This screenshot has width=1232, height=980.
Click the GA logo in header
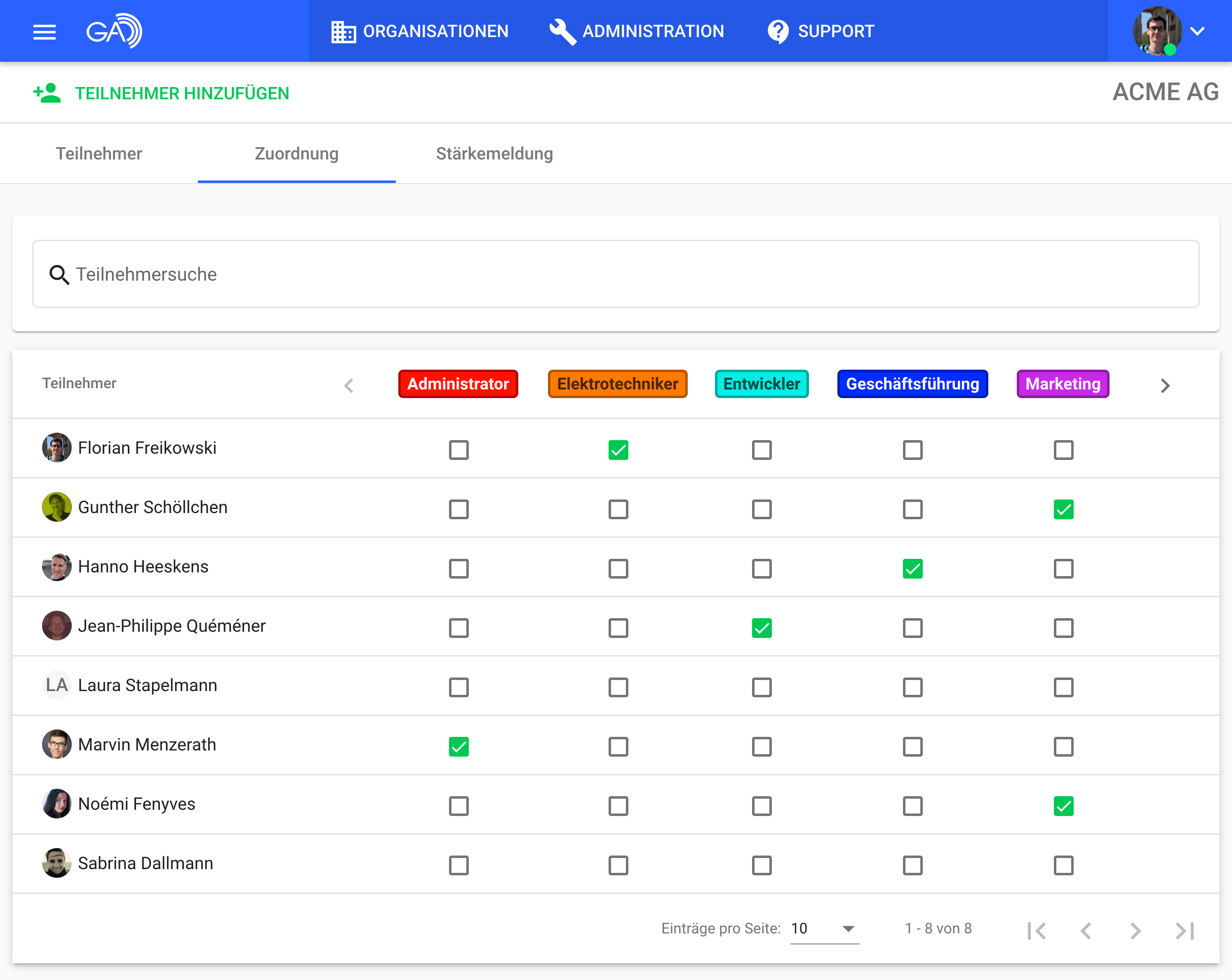tap(114, 31)
